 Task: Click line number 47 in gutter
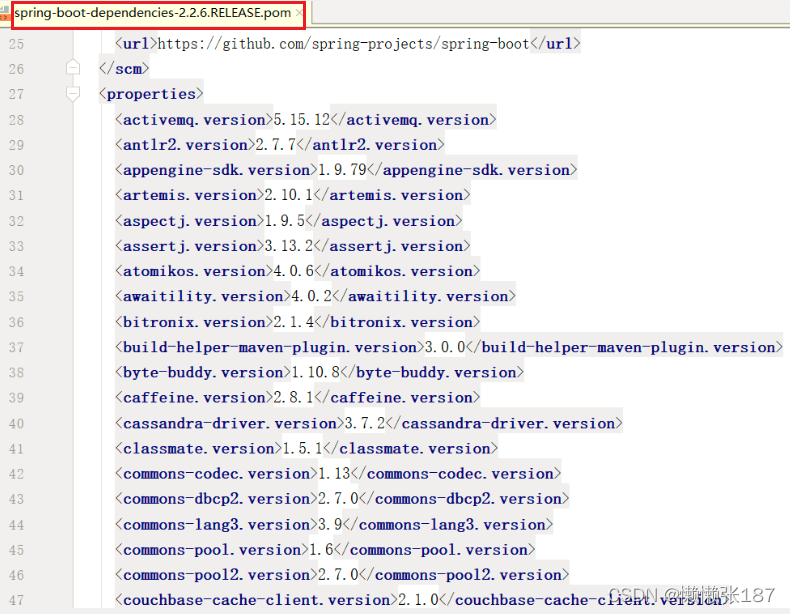coord(16,600)
